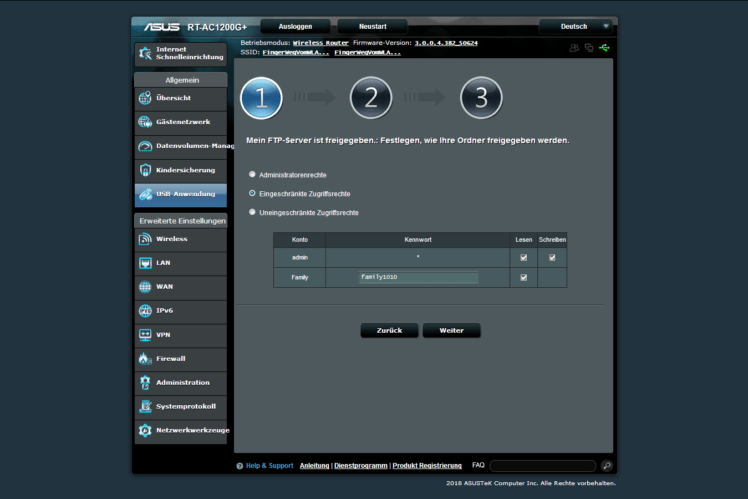748x499 pixels.
Task: Click the 'Kennwort' column header
Action: [418, 239]
